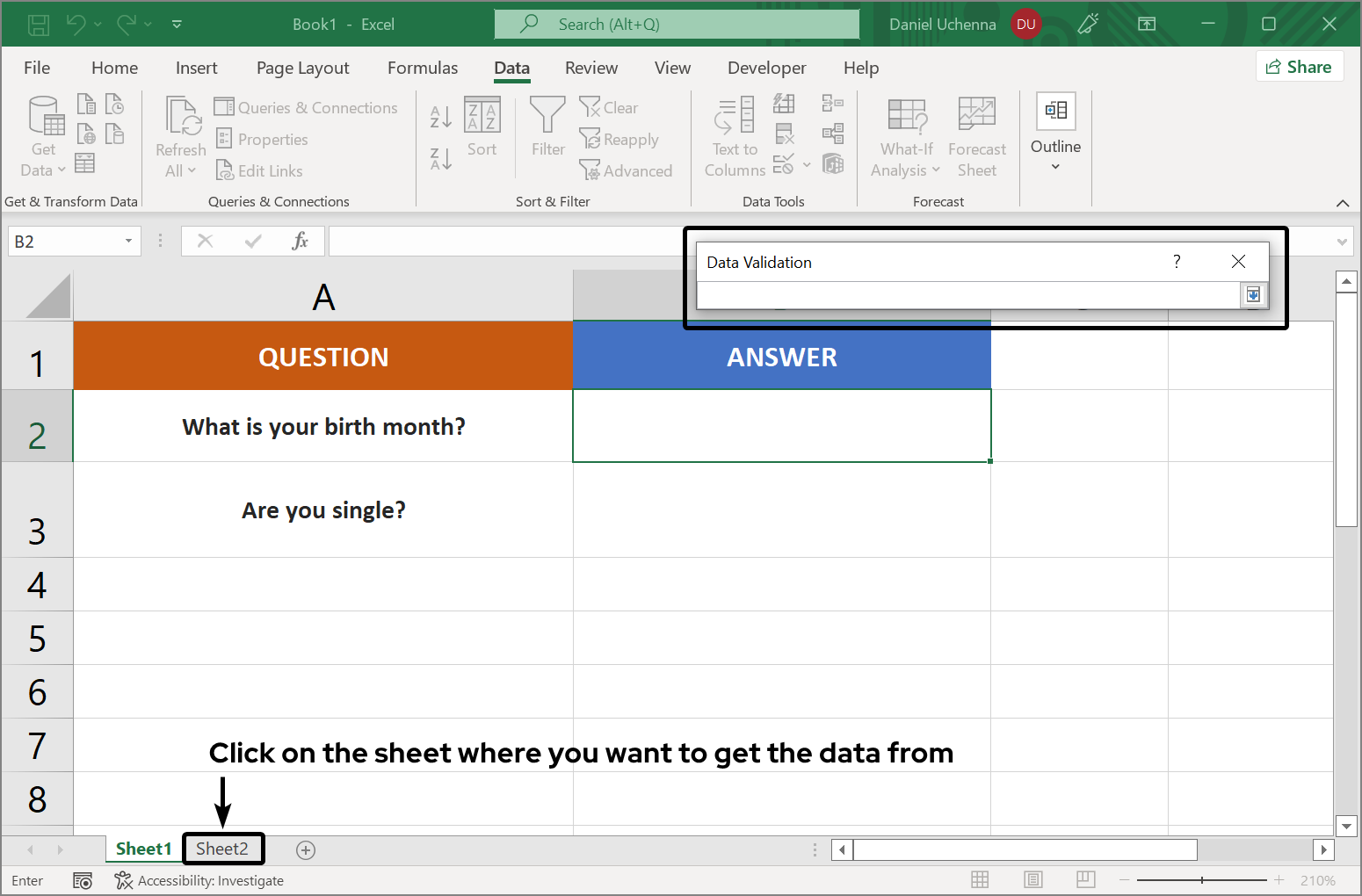The width and height of the screenshot is (1362, 896).
Task: Click the Forecast Sheet icon
Action: click(x=976, y=134)
